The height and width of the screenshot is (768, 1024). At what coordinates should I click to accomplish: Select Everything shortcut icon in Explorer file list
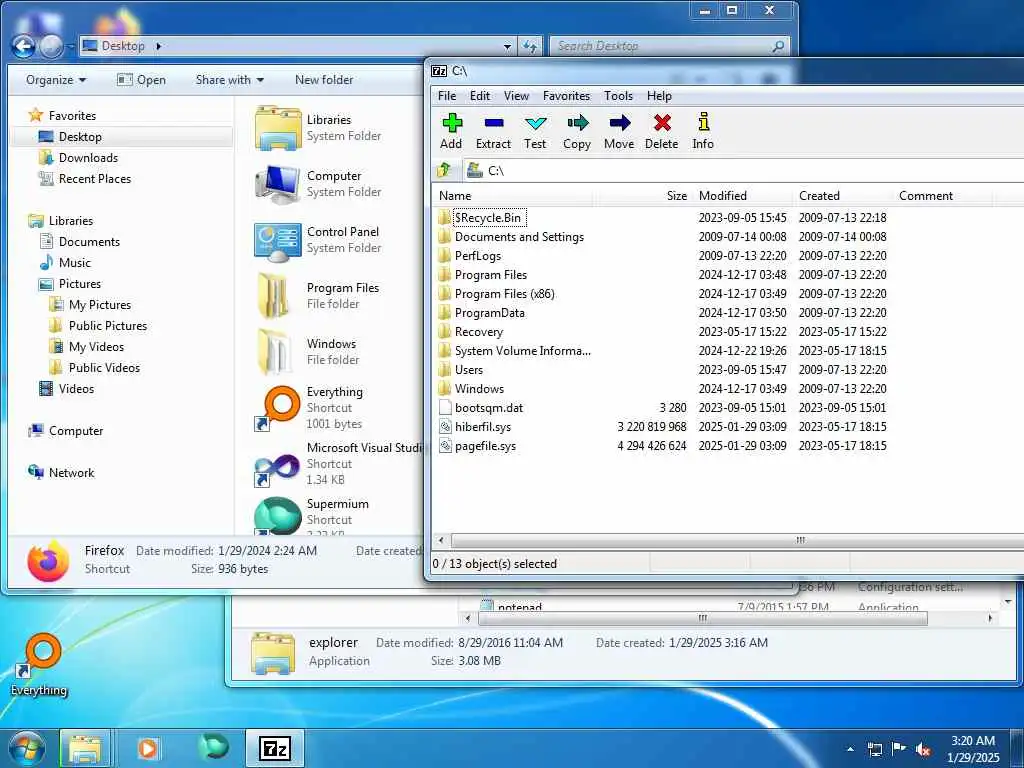pos(278,408)
